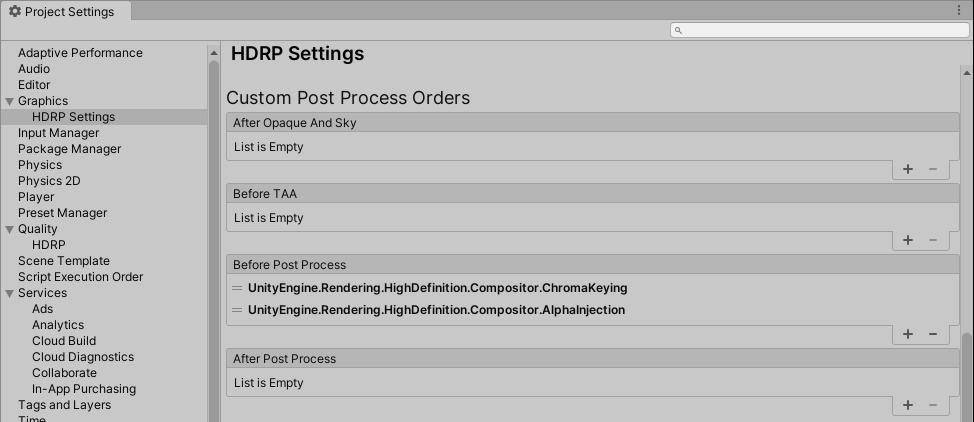Select the AlphaInjection post process entry

click(436, 310)
